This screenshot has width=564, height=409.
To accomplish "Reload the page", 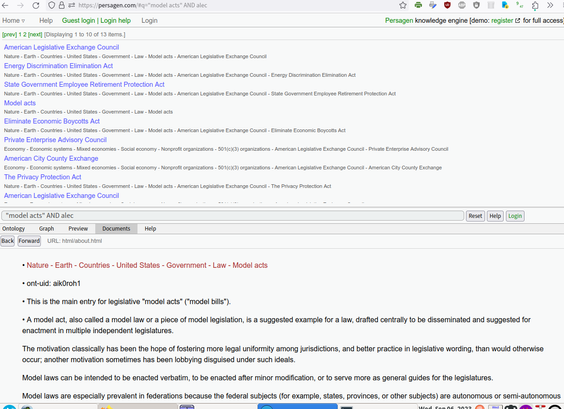I will [36, 5].
